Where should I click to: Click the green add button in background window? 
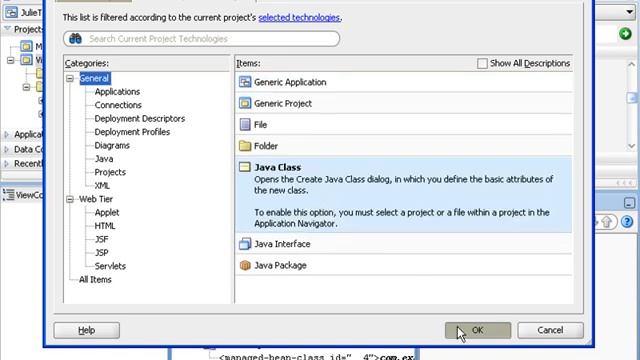click(625, 34)
